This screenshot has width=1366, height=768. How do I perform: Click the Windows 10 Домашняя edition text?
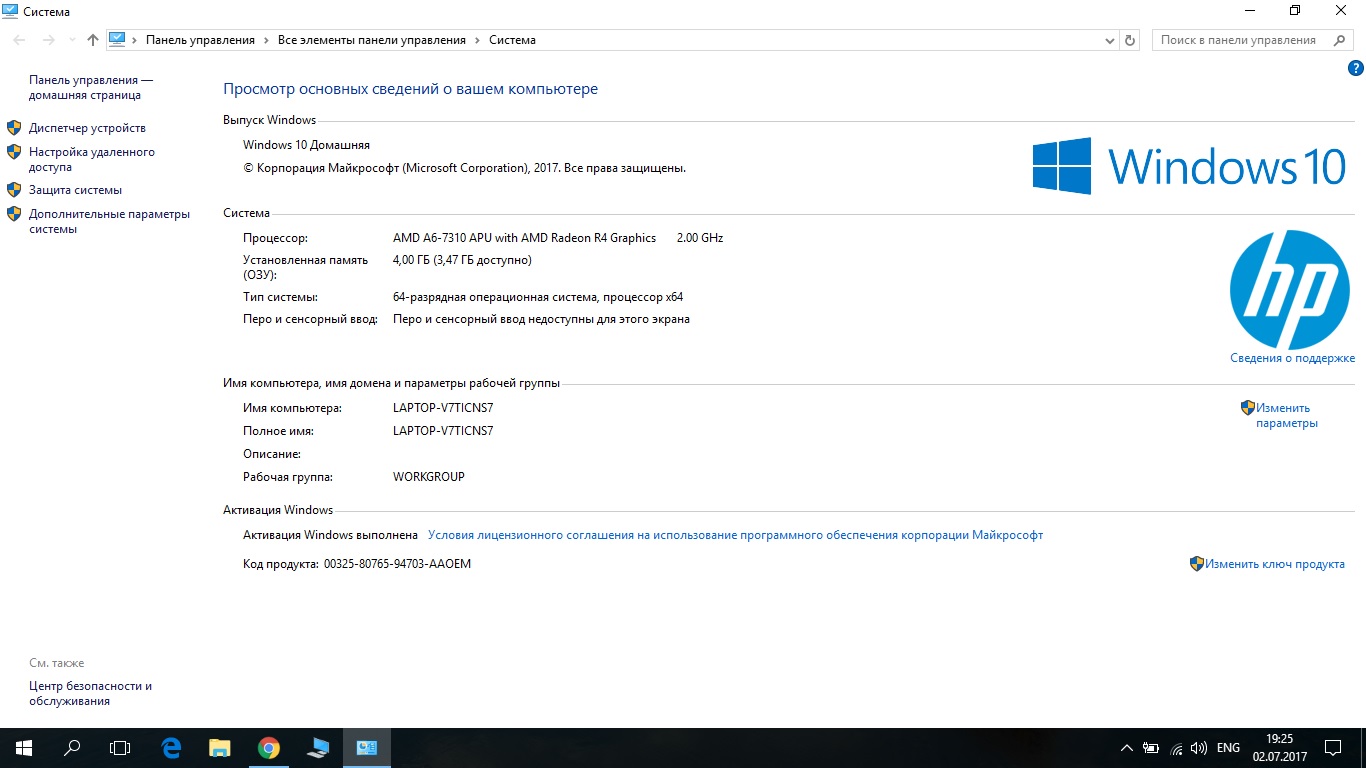(306, 145)
